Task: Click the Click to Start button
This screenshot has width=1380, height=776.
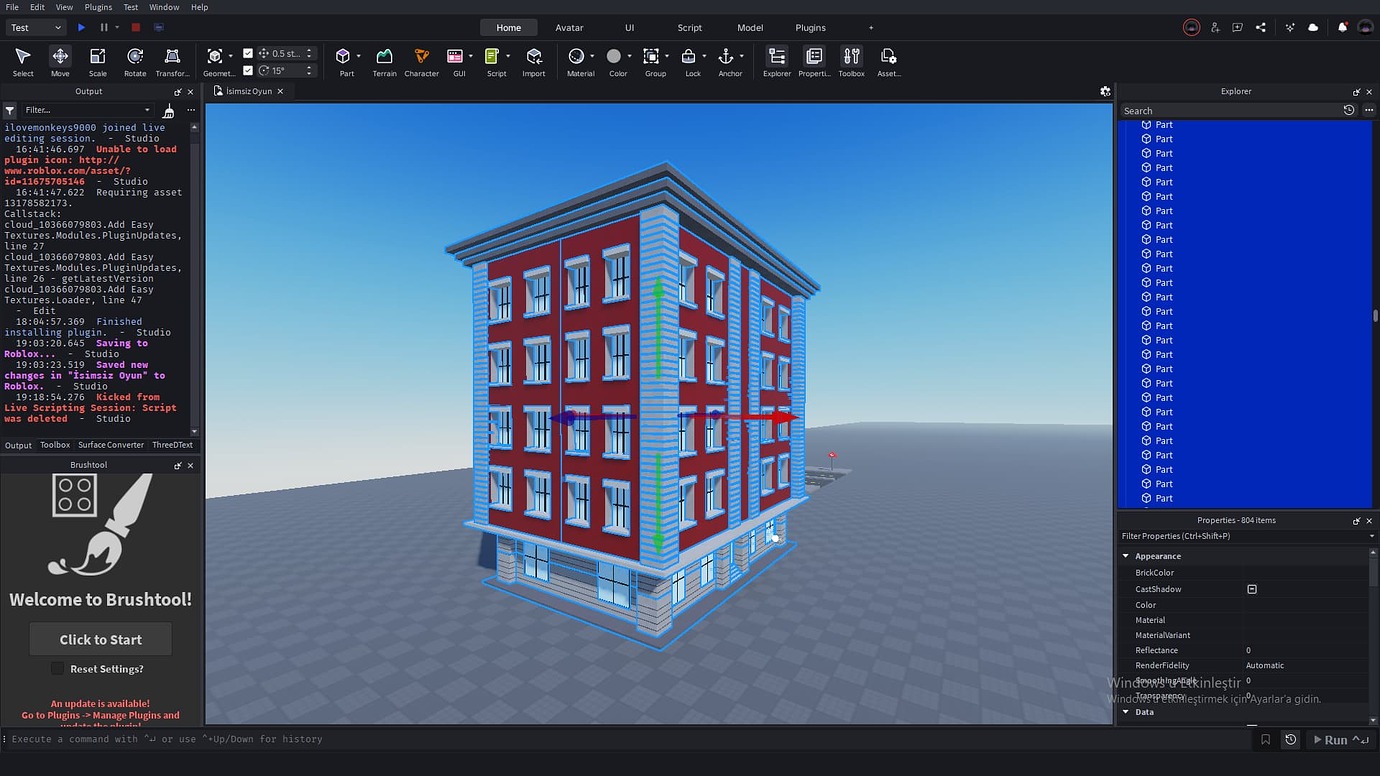Action: point(100,640)
